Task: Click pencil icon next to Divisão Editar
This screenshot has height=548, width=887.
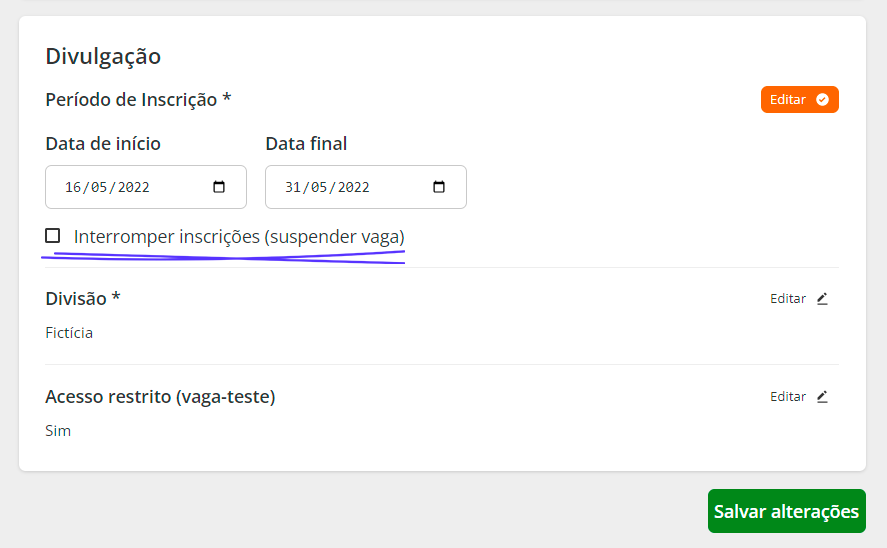Action: coord(822,299)
